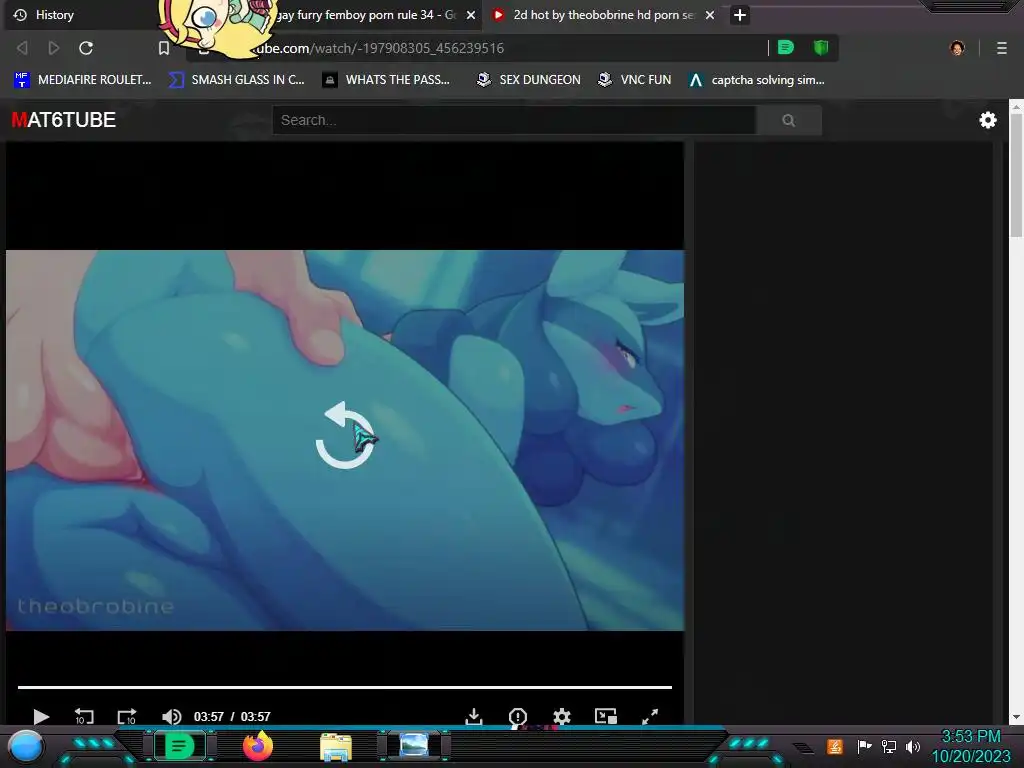This screenshot has width=1024, height=768.
Task: Open the picture viewer taskbar app
Action: (414, 744)
